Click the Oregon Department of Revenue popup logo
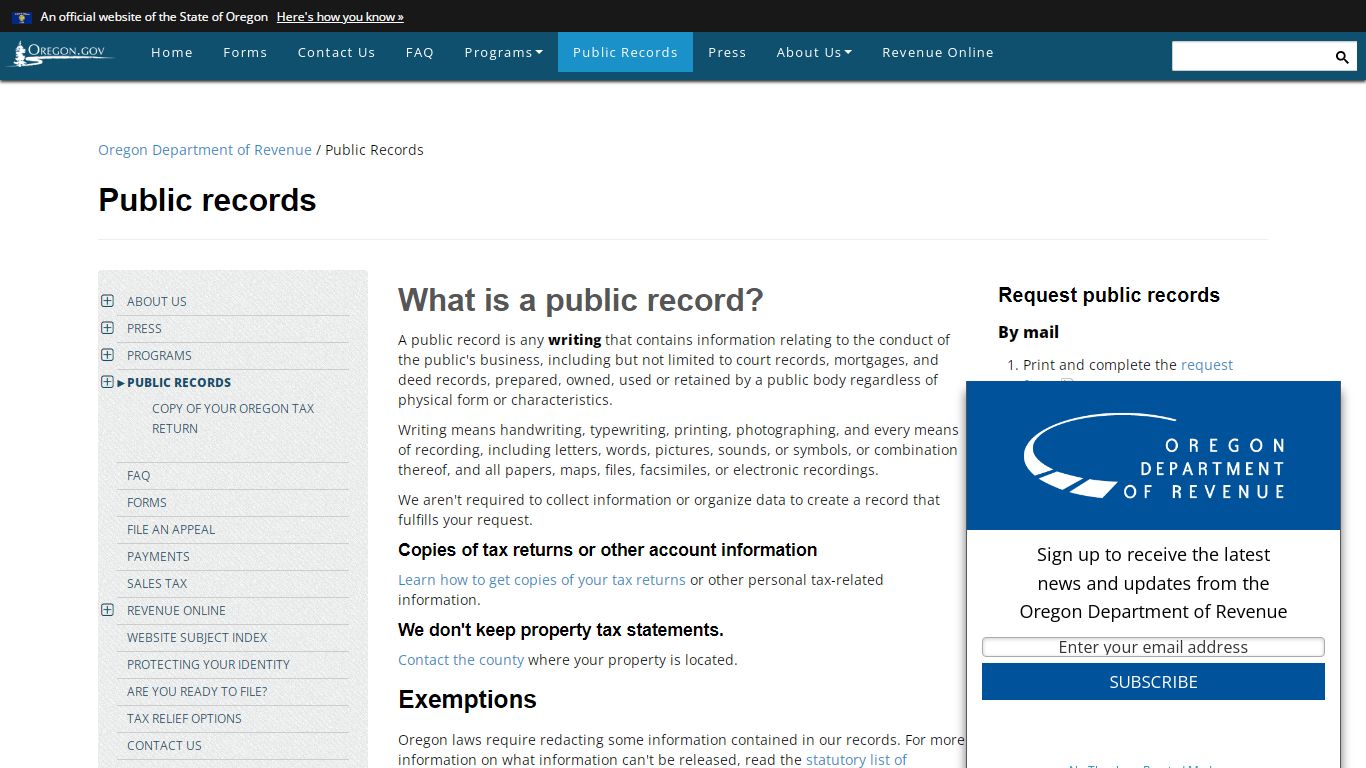The height and width of the screenshot is (768, 1366). coord(1153,456)
